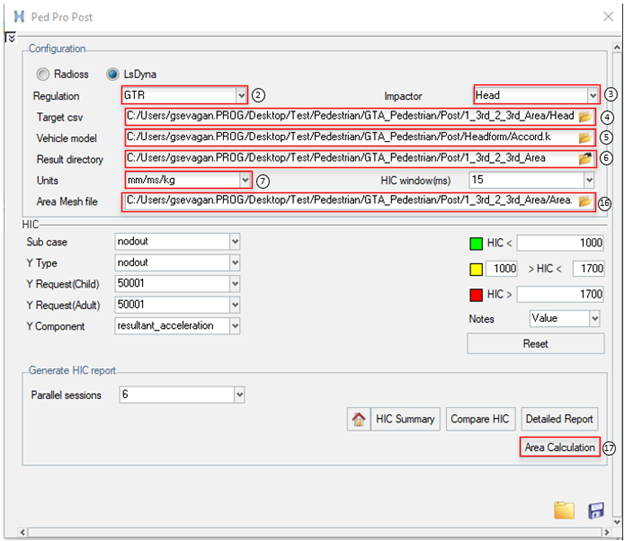Open the Parallel sessions dropdown
Image resolution: width=624 pixels, height=541 pixels.
(x=181, y=395)
